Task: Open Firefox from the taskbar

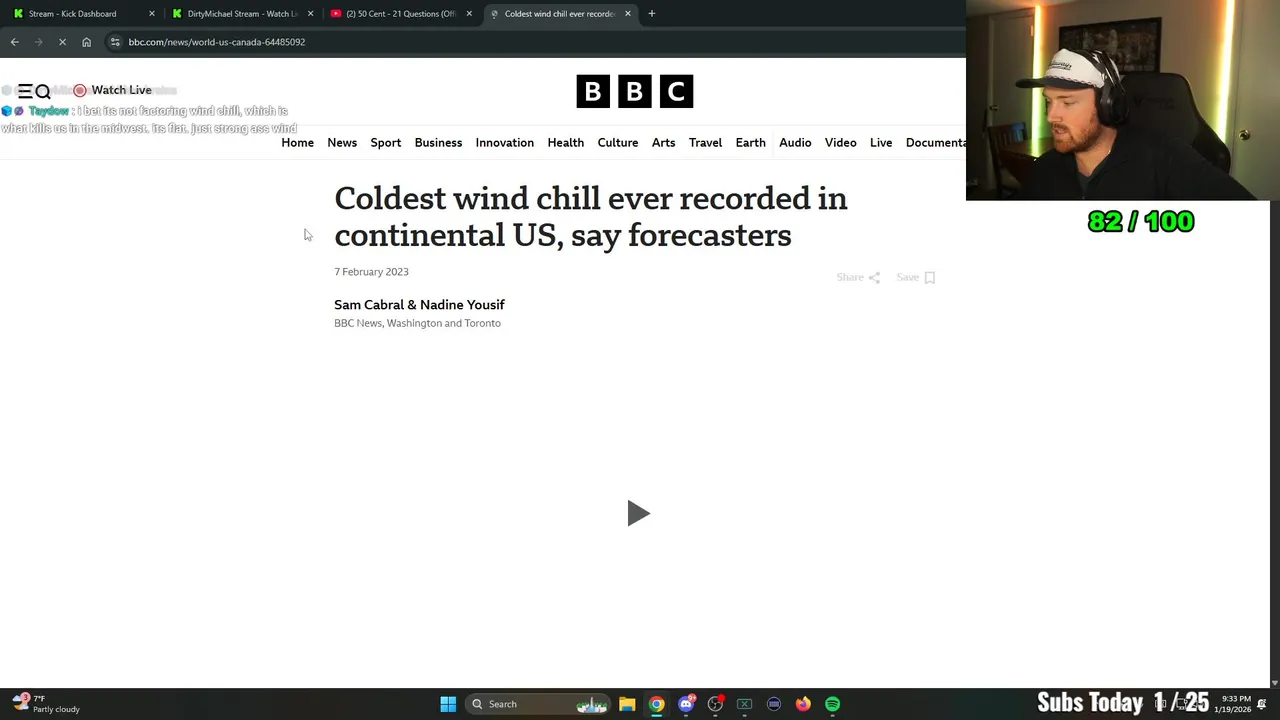Action: (803, 704)
